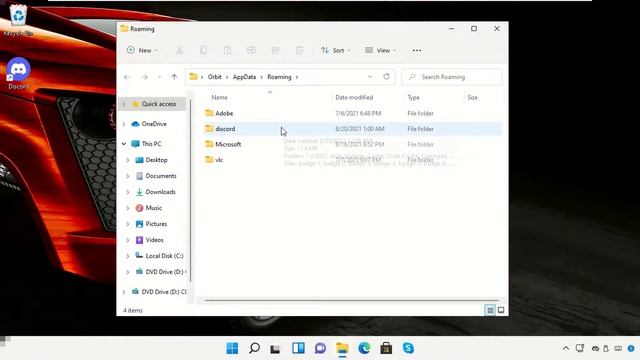This screenshot has width=640, height=360.
Task: Switch to large icons view layout
Action: (501, 310)
